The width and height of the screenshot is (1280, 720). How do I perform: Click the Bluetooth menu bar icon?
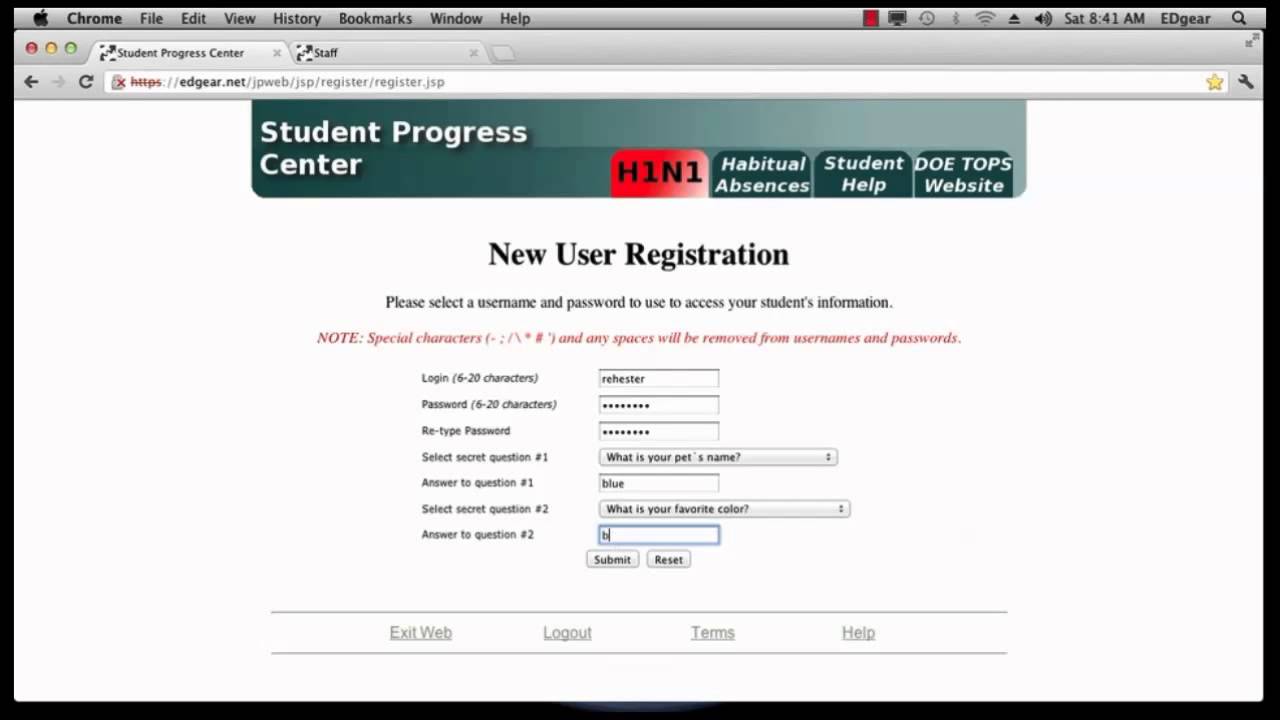pos(955,18)
